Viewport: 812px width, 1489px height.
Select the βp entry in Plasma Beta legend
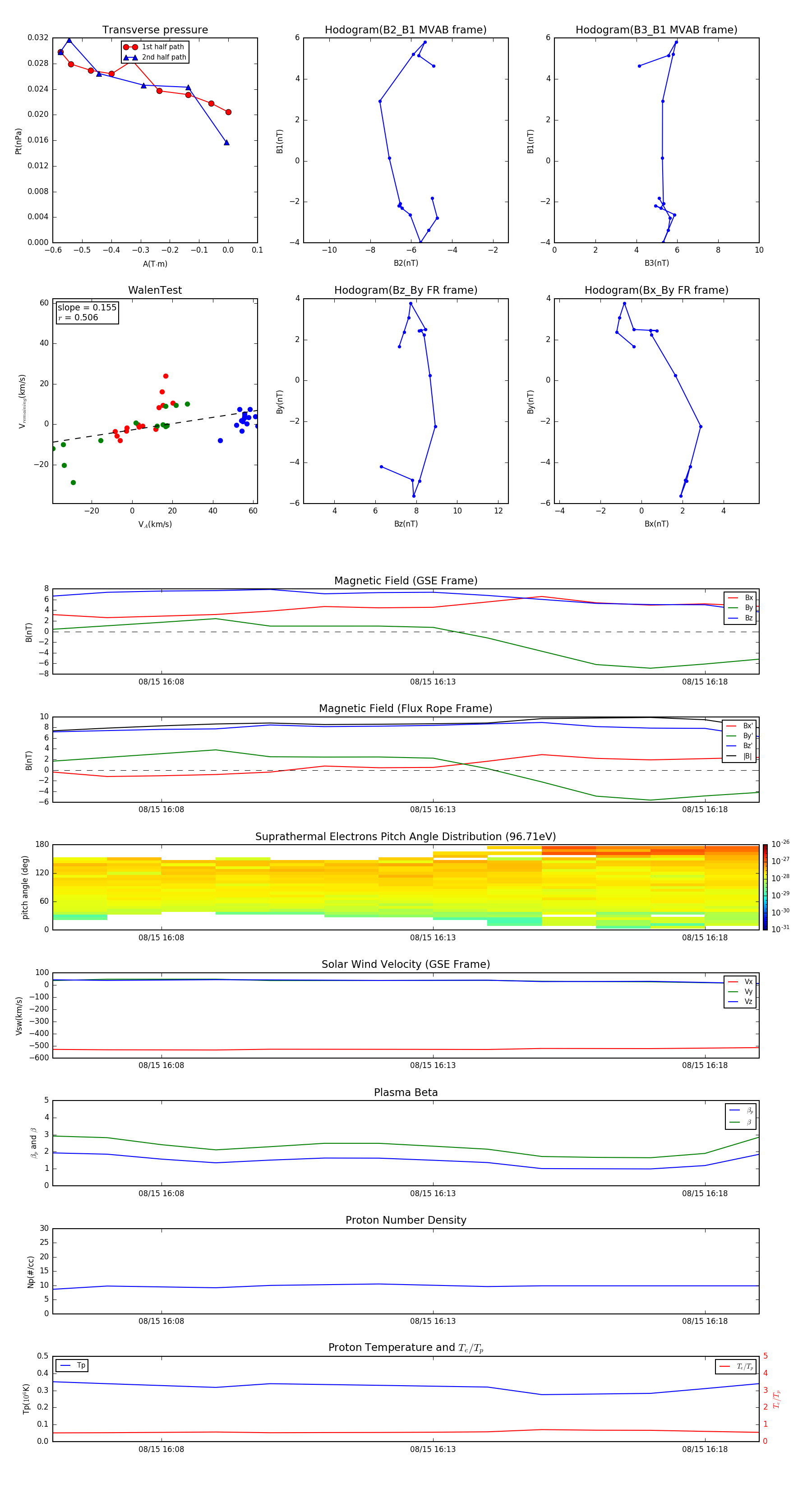click(742, 1110)
